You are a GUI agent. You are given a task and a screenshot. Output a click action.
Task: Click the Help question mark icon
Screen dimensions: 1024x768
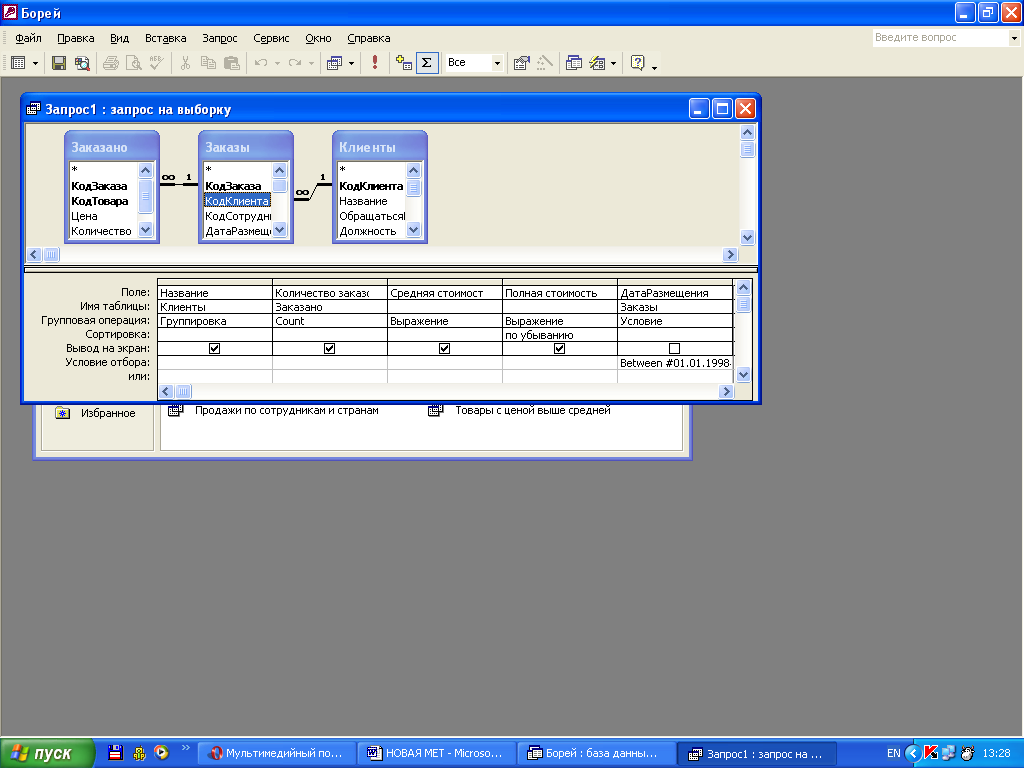637,63
